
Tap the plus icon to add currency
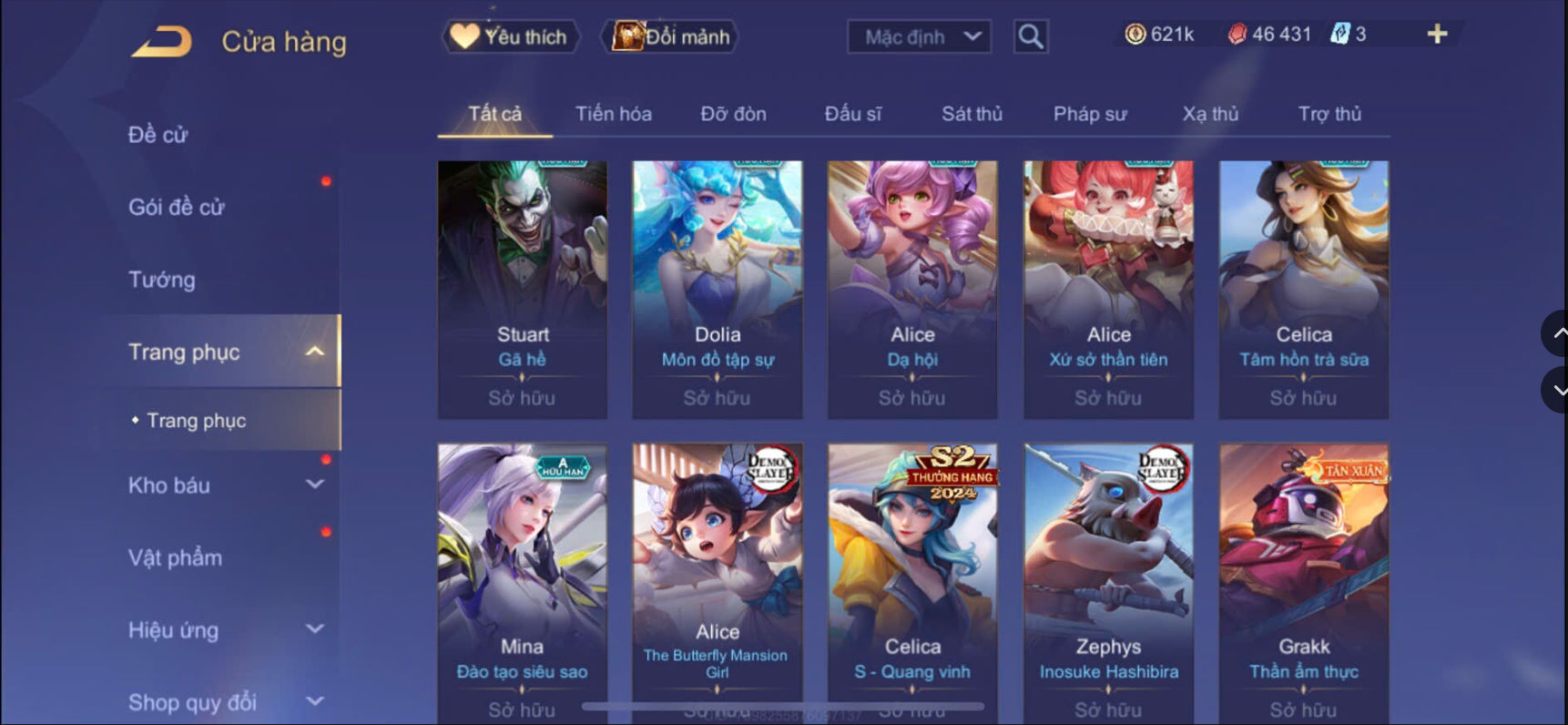pyautogui.click(x=1437, y=34)
